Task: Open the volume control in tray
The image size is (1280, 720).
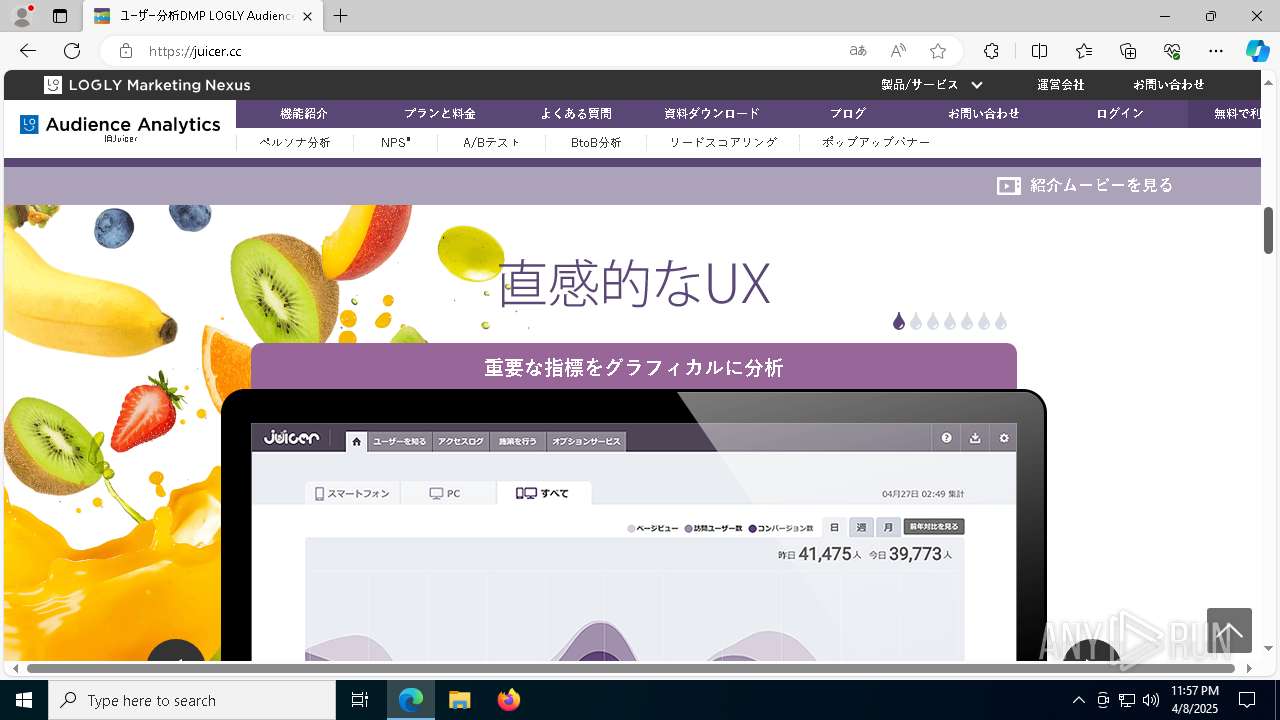Action: pyautogui.click(x=1150, y=700)
